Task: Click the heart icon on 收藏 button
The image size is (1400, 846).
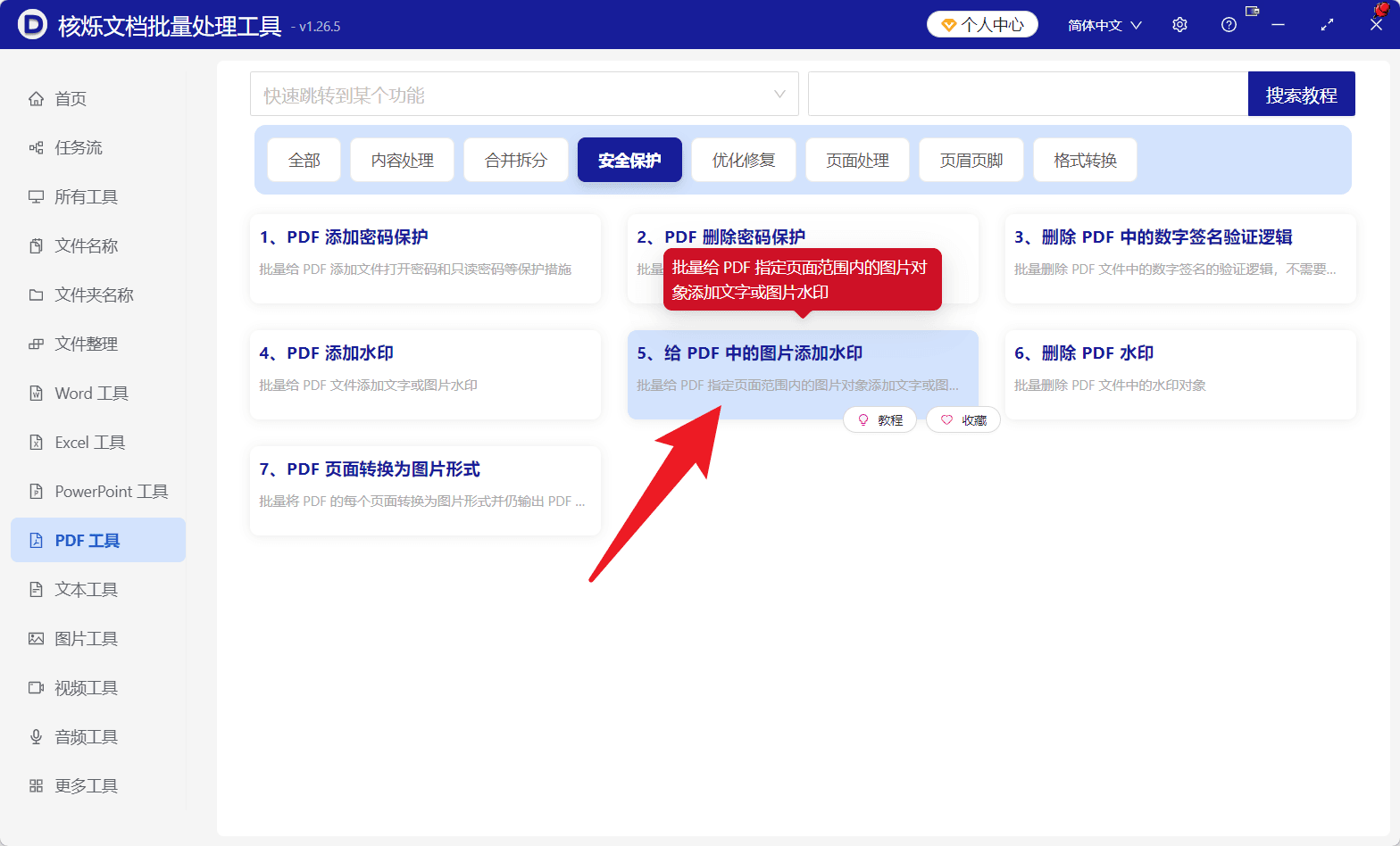Action: (x=946, y=419)
